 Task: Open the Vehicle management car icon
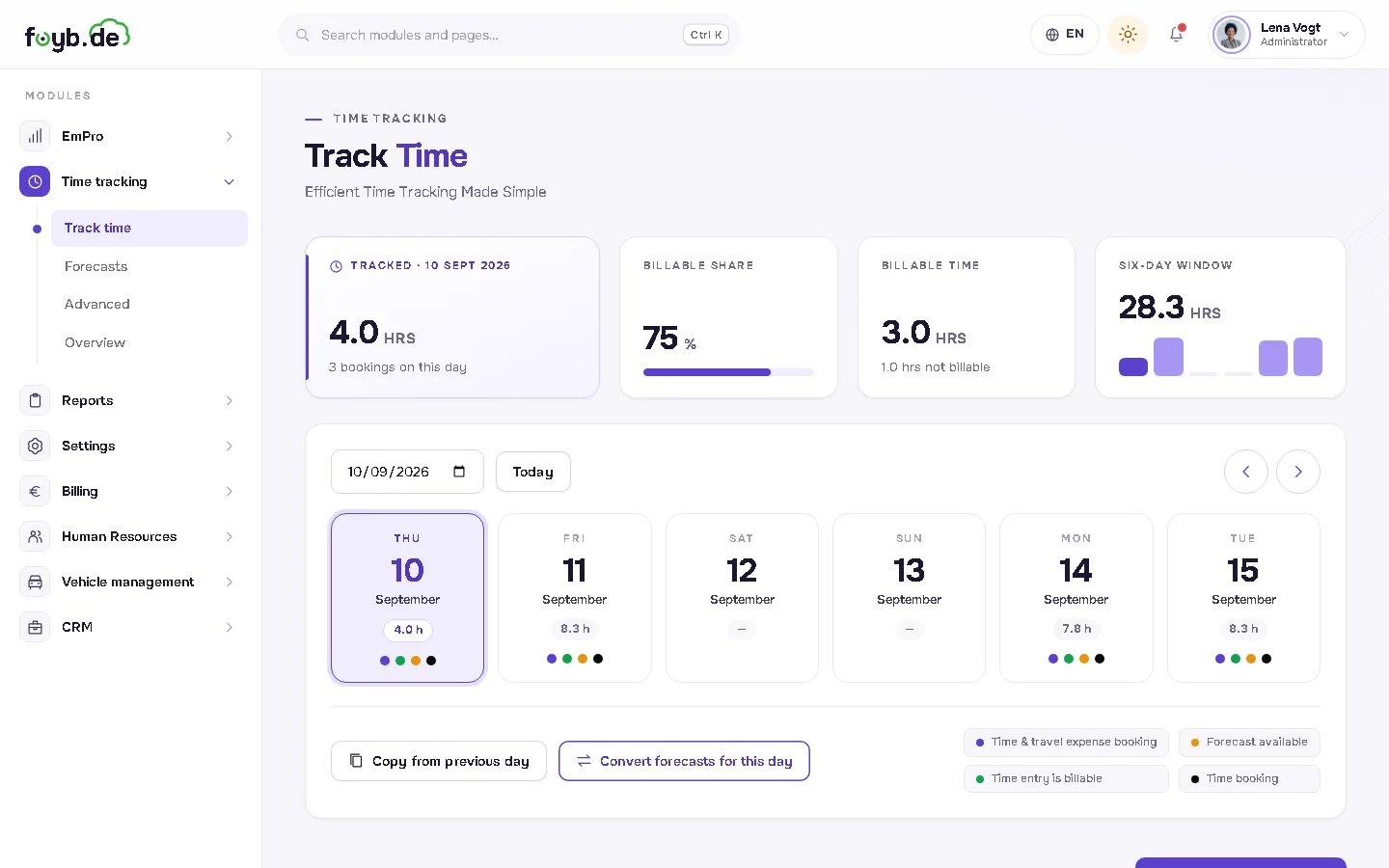(35, 582)
